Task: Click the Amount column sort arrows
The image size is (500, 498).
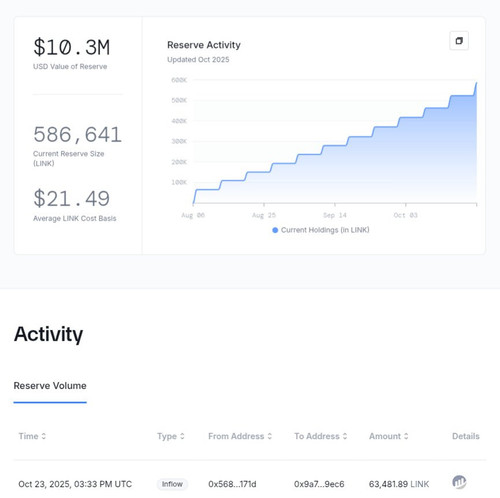Action: [x=406, y=436]
